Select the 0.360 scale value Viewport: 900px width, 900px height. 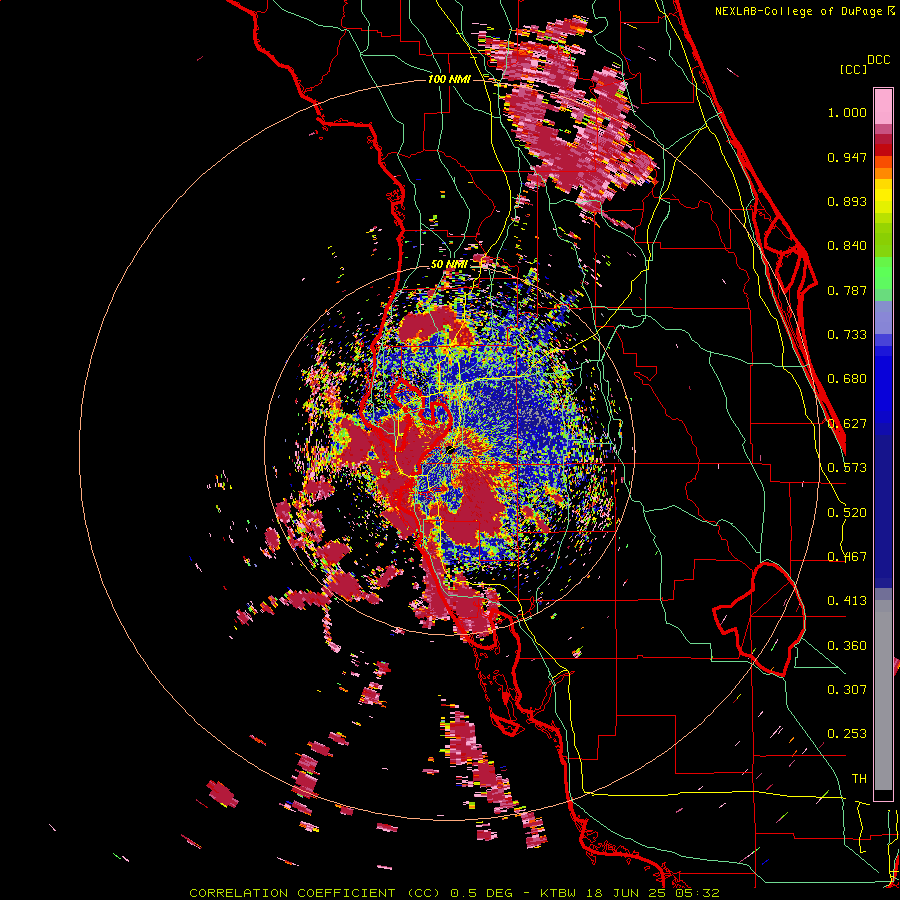pos(847,646)
